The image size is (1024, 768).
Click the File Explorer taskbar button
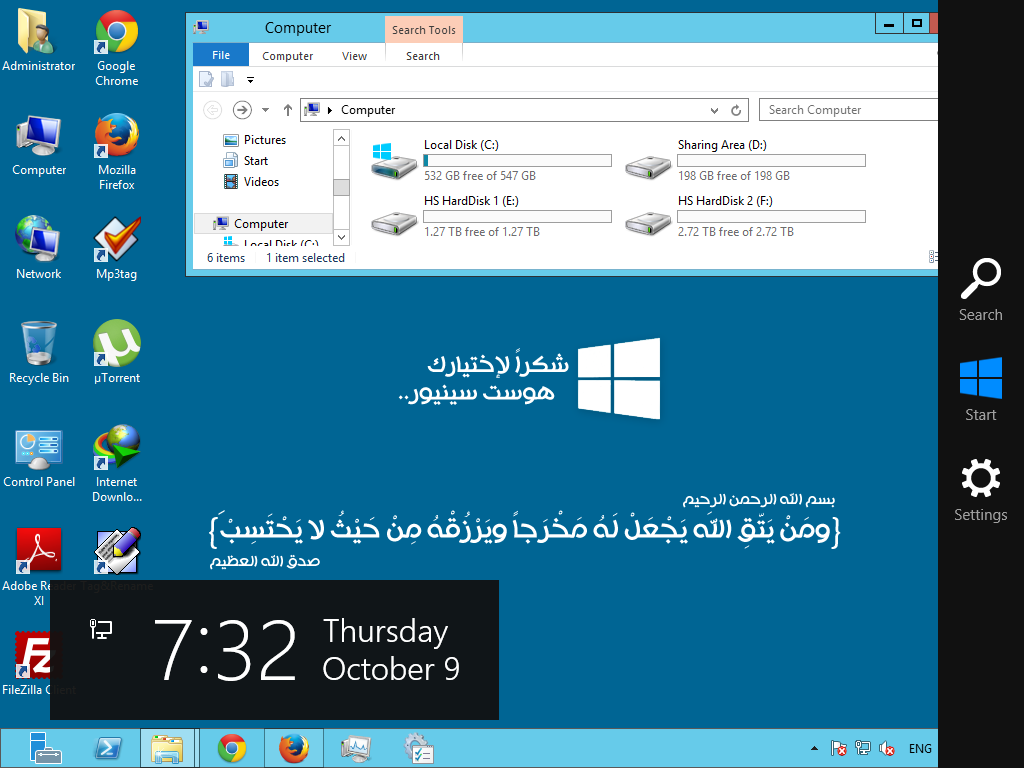[x=167, y=748]
